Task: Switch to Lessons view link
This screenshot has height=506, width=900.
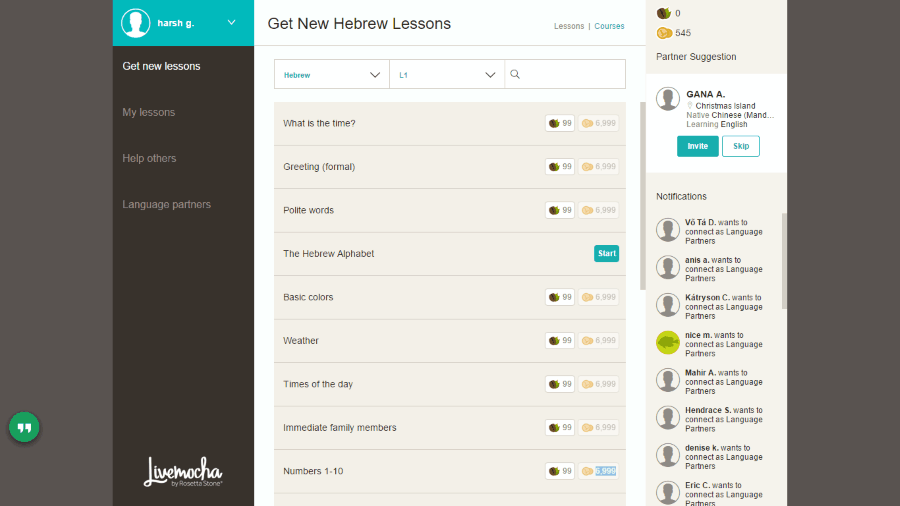Action: 569,26
